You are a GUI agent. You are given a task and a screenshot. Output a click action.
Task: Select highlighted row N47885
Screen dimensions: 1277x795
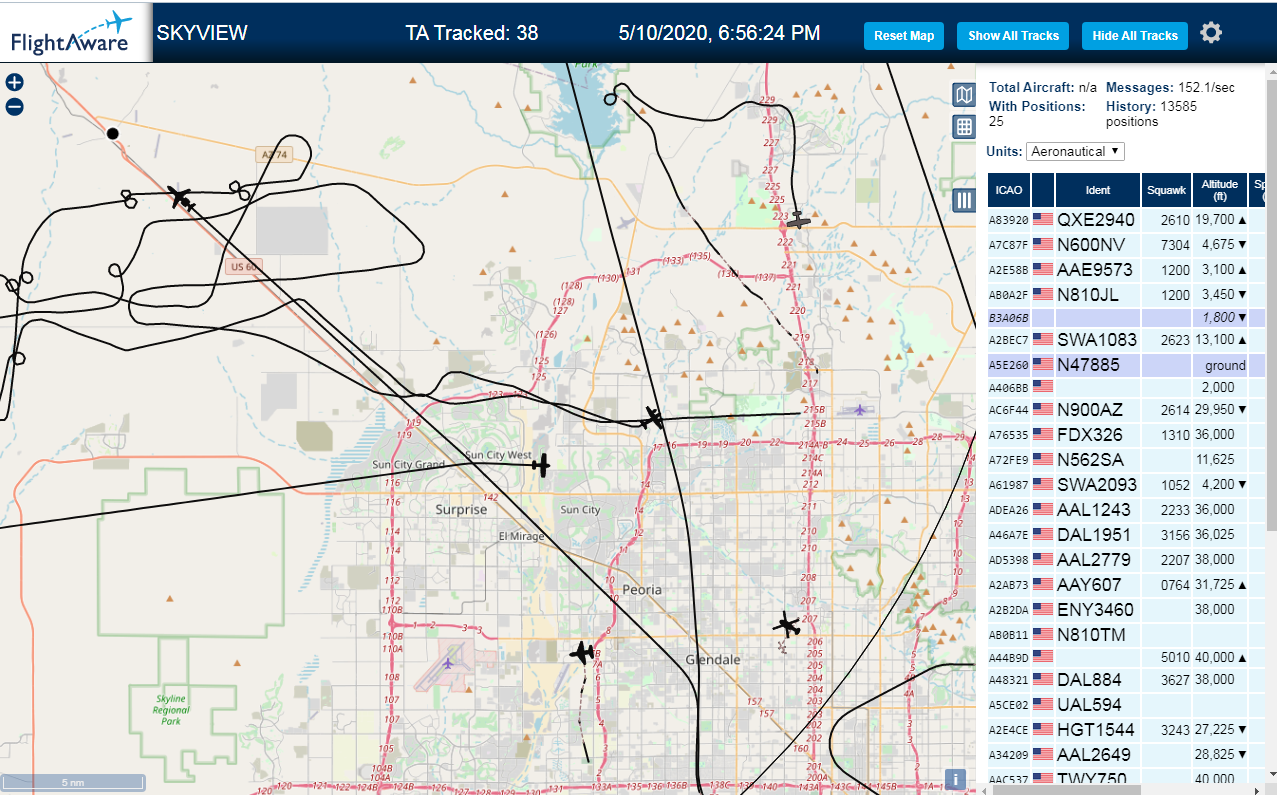tap(1126, 365)
